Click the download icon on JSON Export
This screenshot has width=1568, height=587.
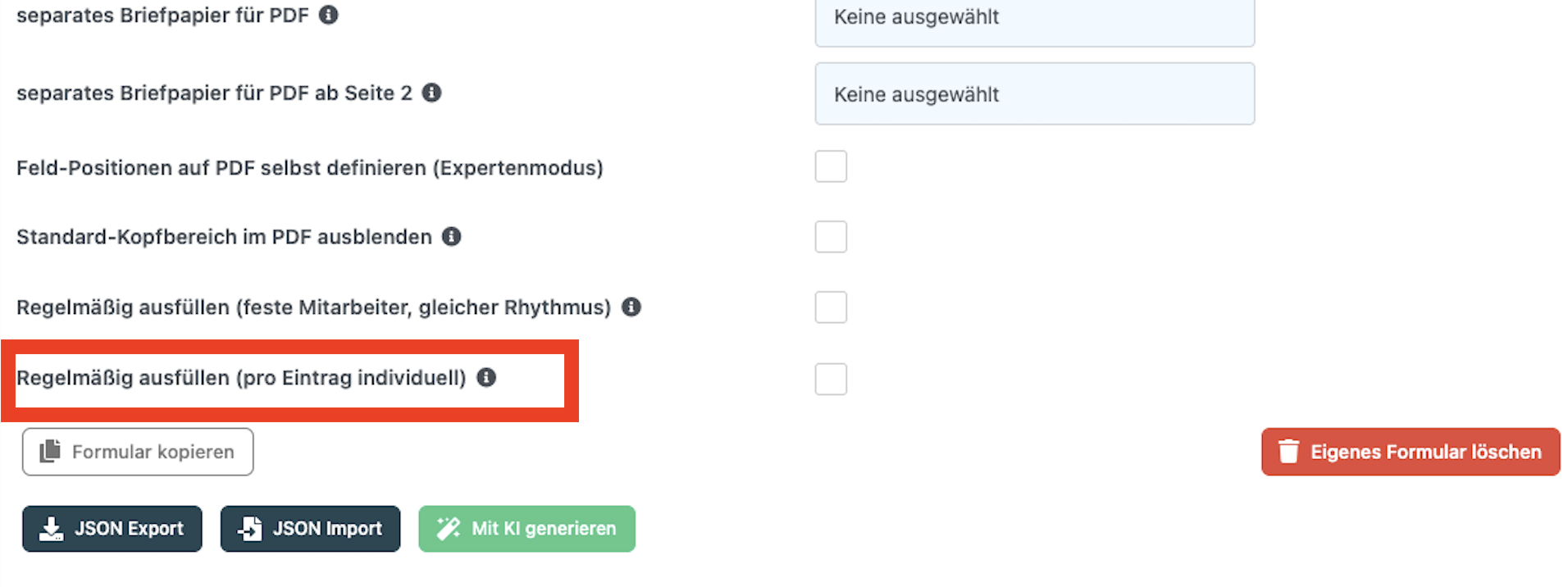click(51, 529)
